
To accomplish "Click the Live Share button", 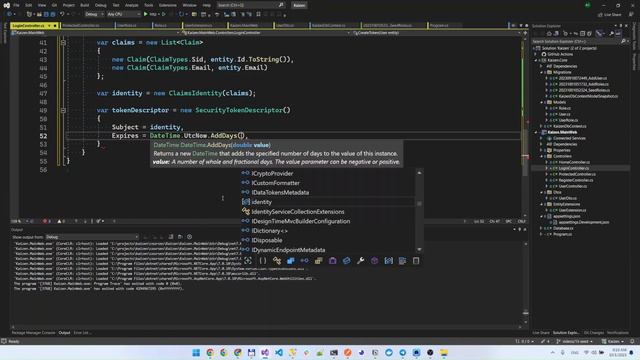I will (609, 15).
